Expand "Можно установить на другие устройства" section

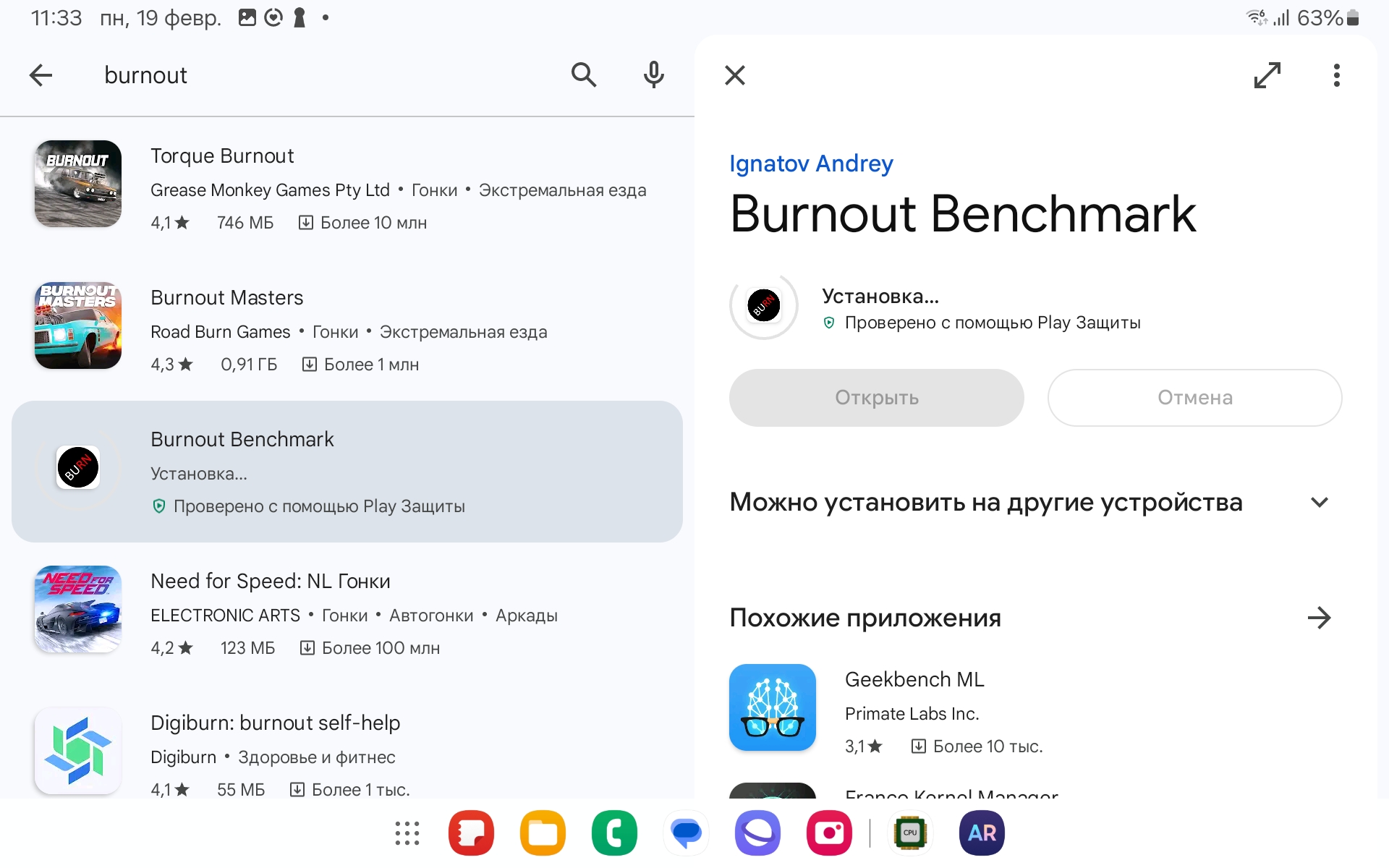pos(1319,502)
